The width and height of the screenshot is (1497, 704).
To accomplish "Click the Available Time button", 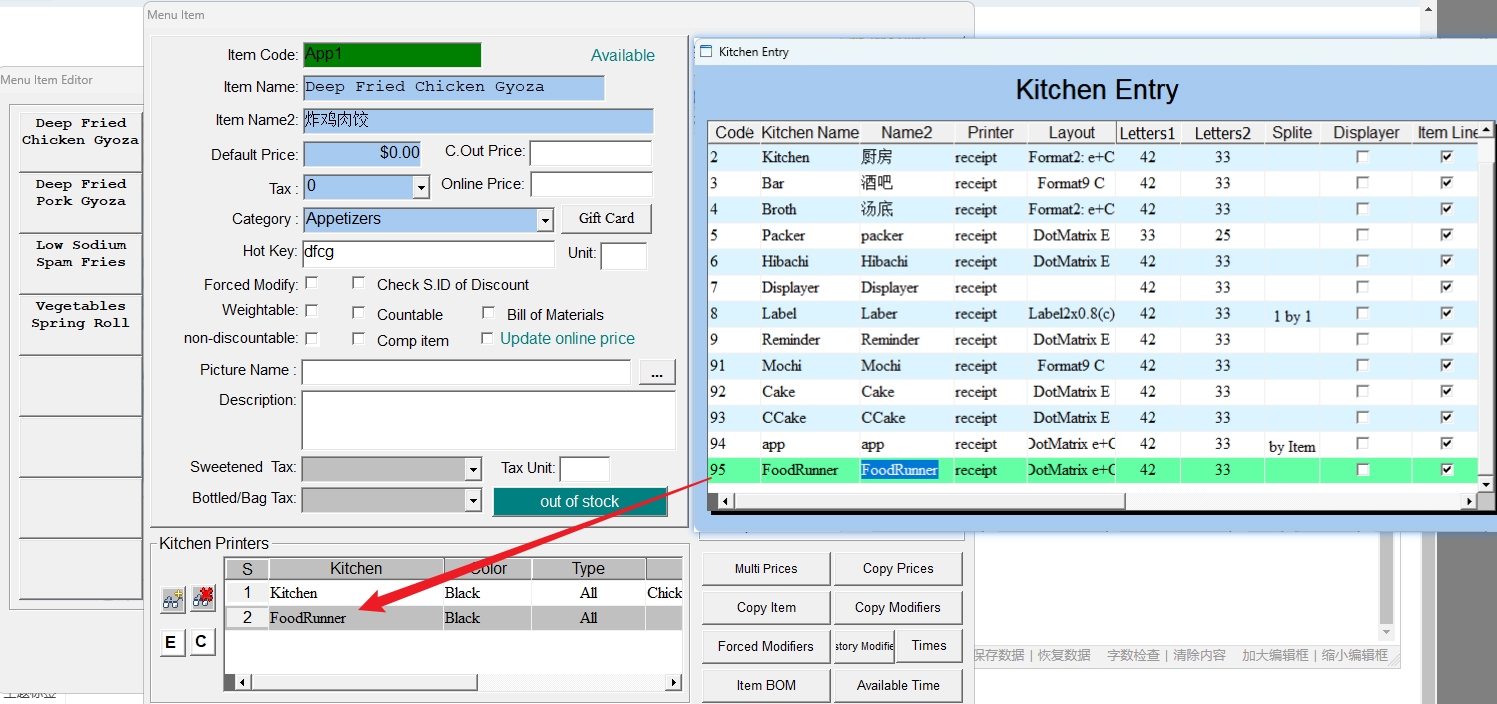I will tap(898, 685).
